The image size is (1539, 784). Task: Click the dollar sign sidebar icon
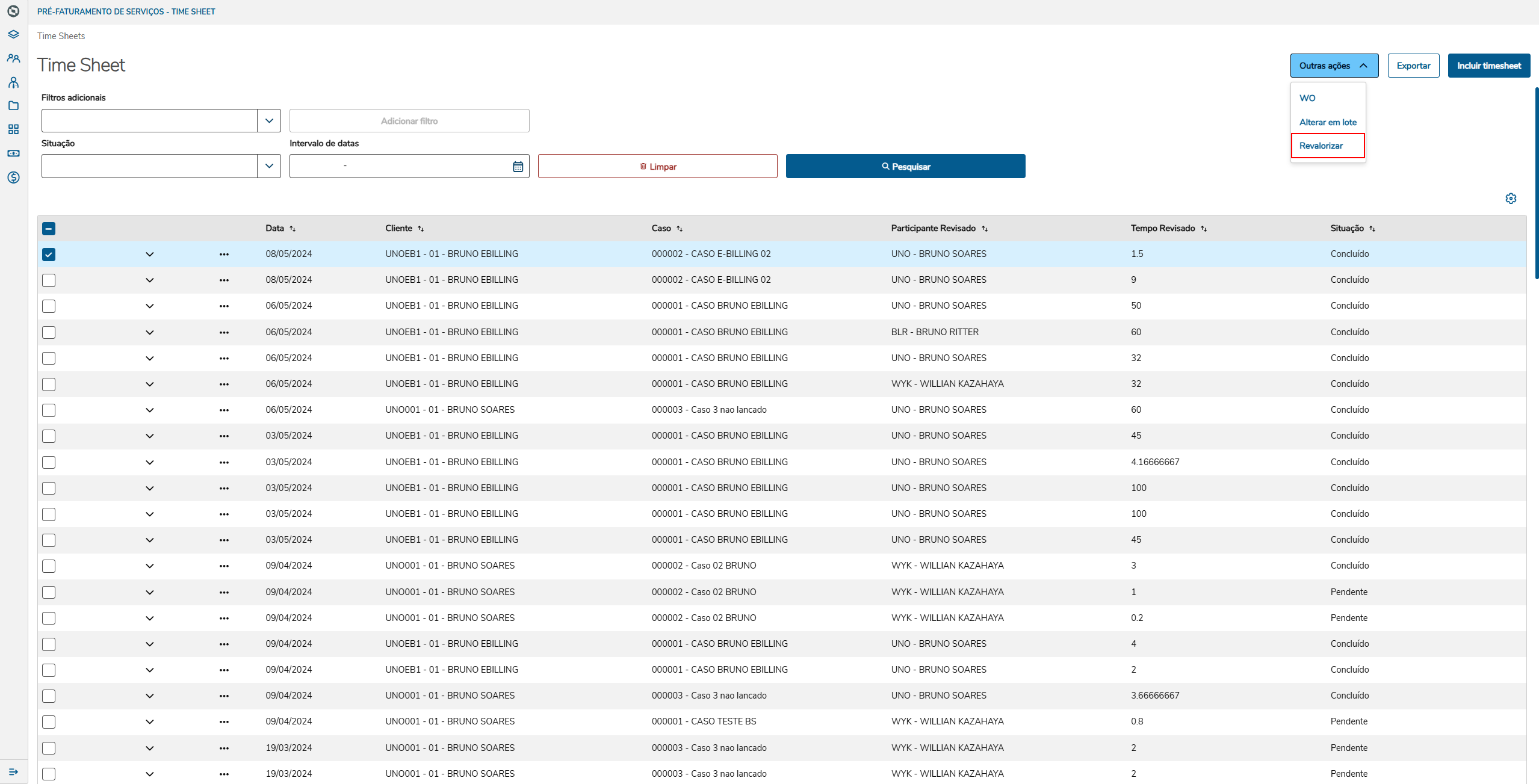pos(13,177)
